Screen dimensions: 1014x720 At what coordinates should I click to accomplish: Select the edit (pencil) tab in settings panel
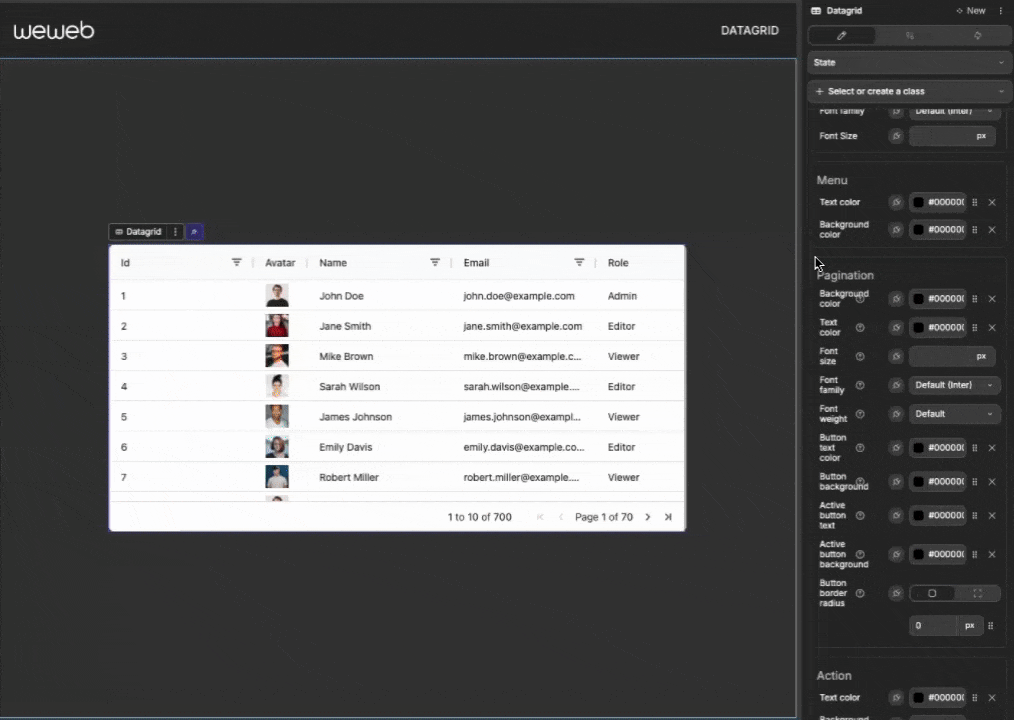841,35
